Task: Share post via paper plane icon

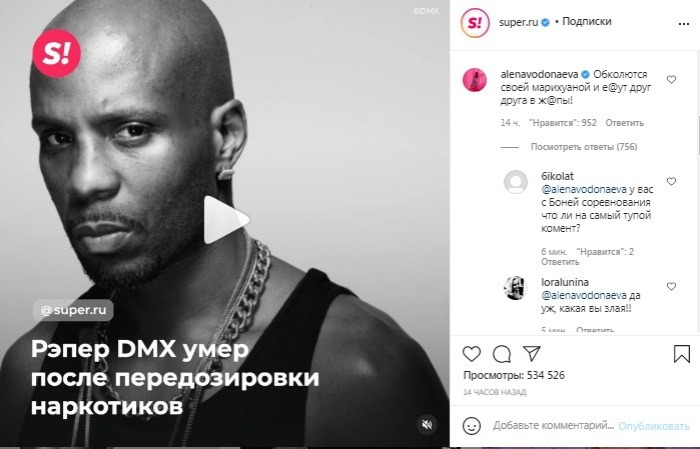Action: pos(532,353)
